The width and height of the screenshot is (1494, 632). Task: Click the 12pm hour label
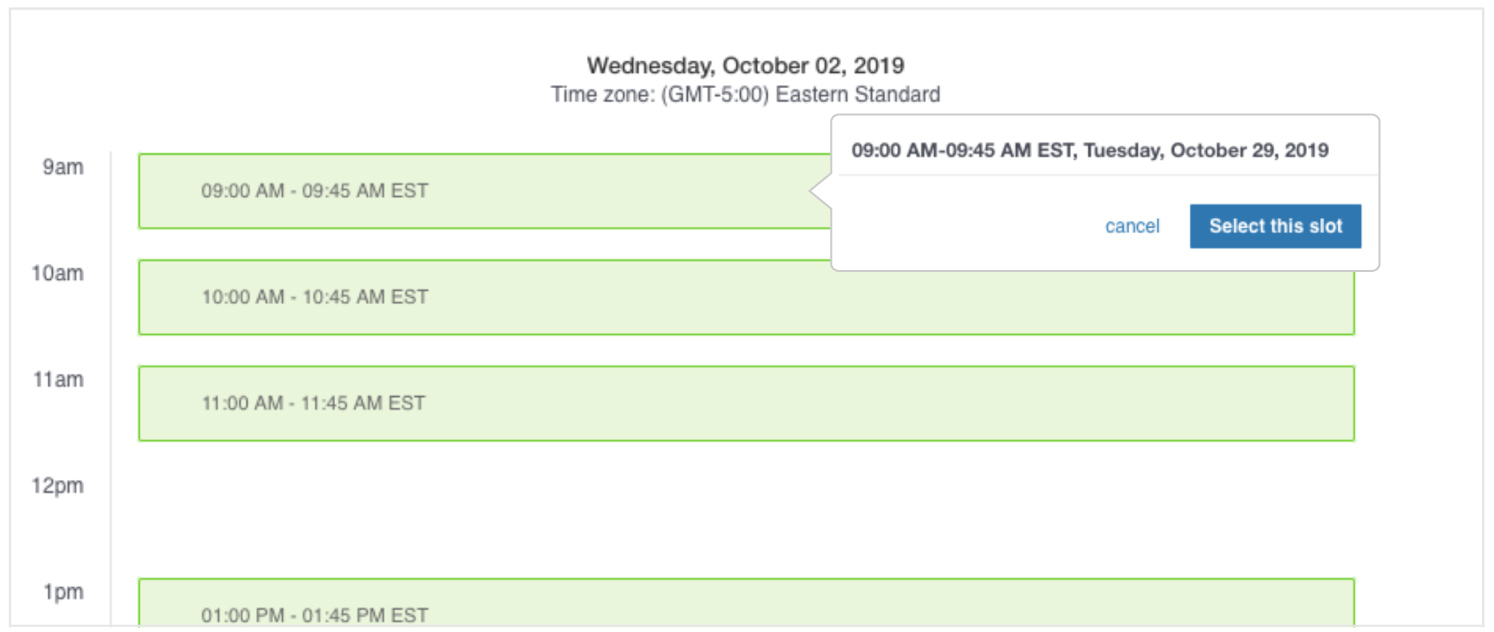(x=58, y=486)
